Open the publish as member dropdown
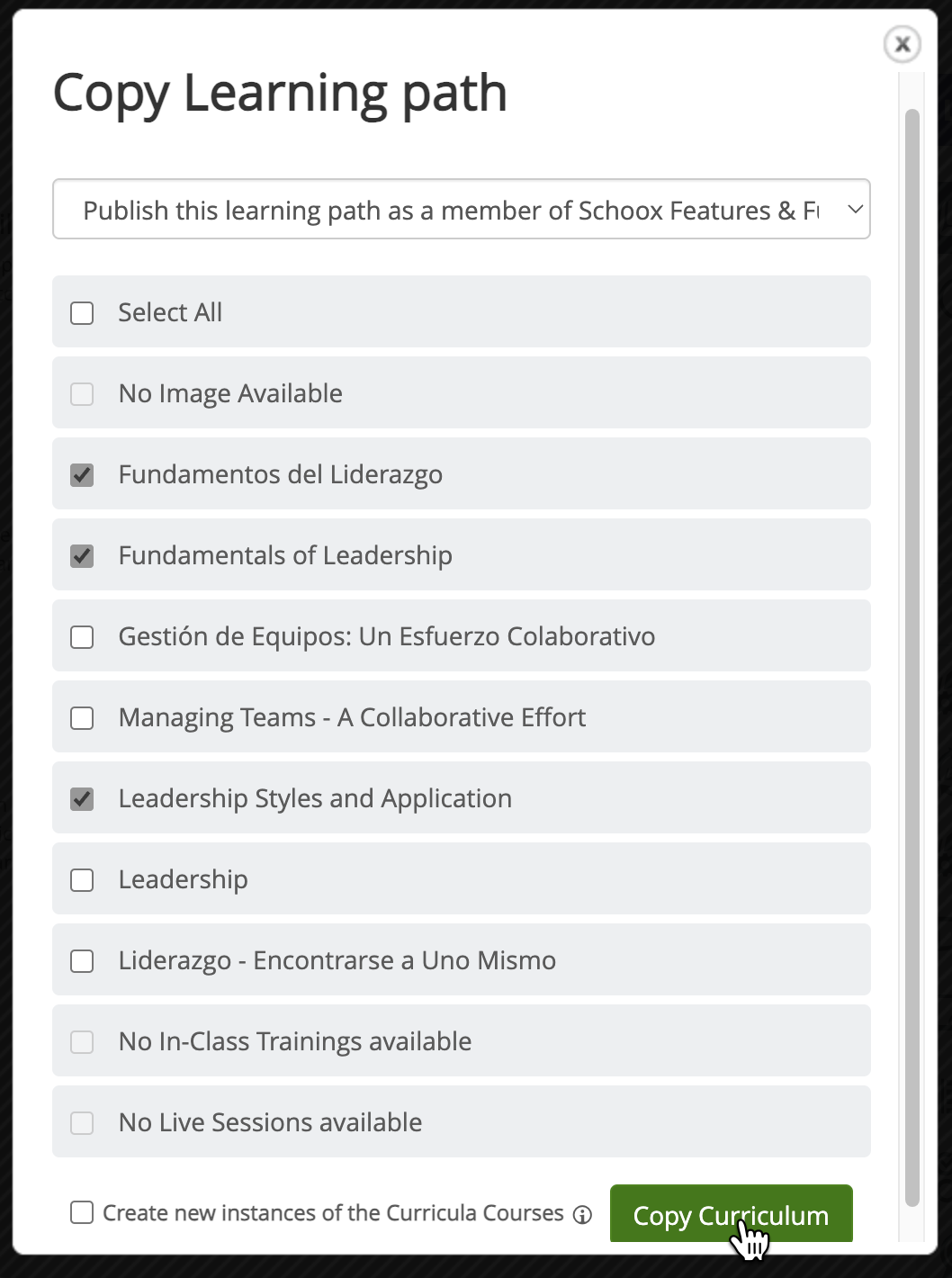This screenshot has width=952, height=1278. click(462, 209)
